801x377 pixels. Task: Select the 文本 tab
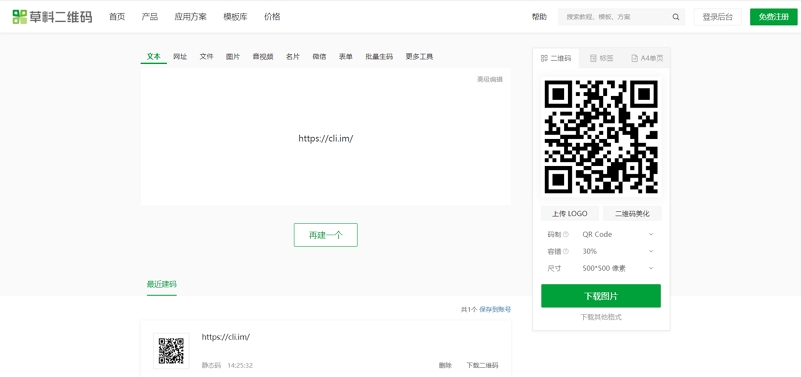point(154,56)
